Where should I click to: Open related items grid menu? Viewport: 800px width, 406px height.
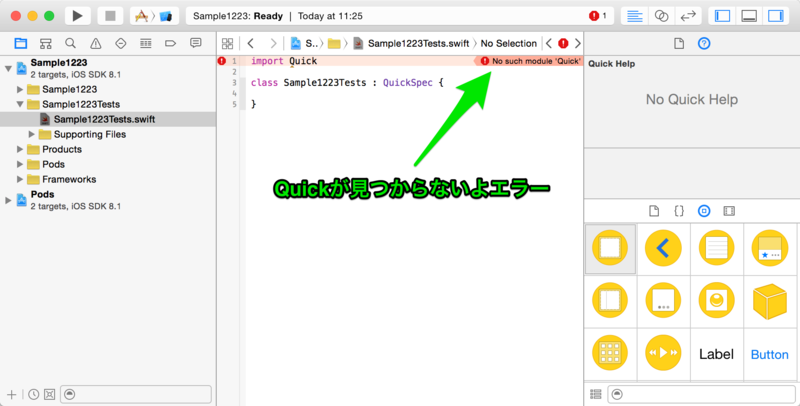[228, 43]
